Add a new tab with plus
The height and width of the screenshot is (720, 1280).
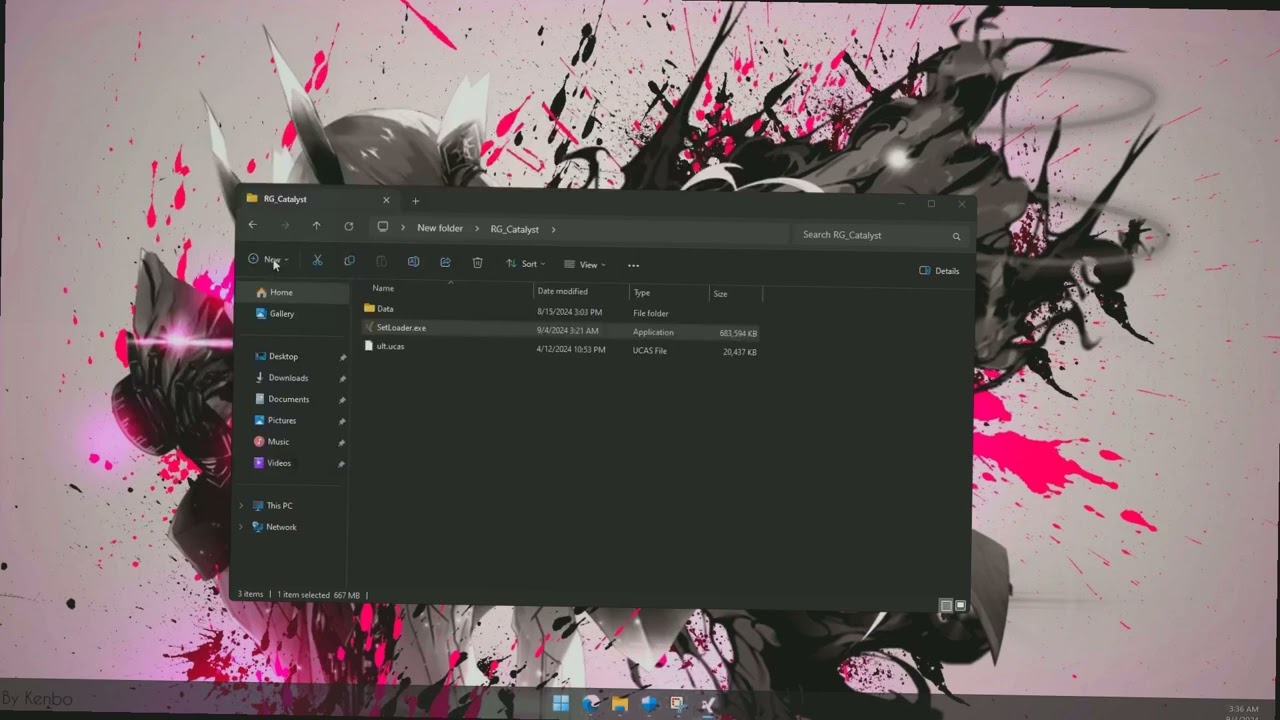[416, 201]
